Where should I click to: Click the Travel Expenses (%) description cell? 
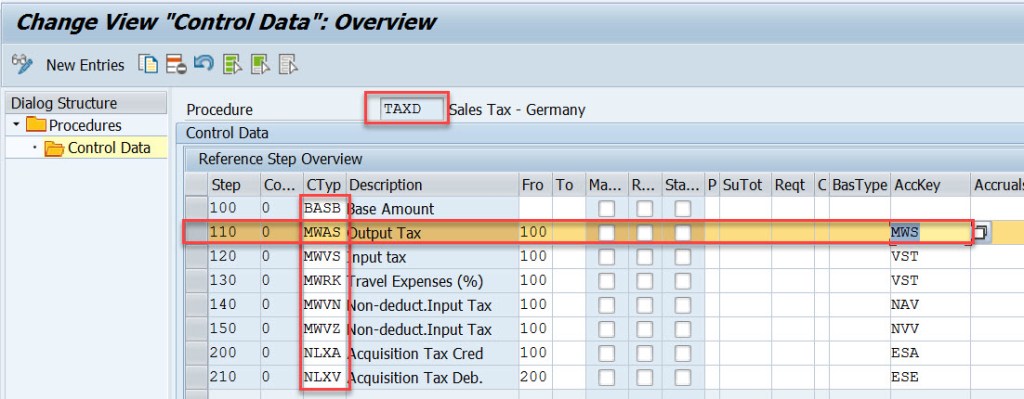tap(432, 281)
